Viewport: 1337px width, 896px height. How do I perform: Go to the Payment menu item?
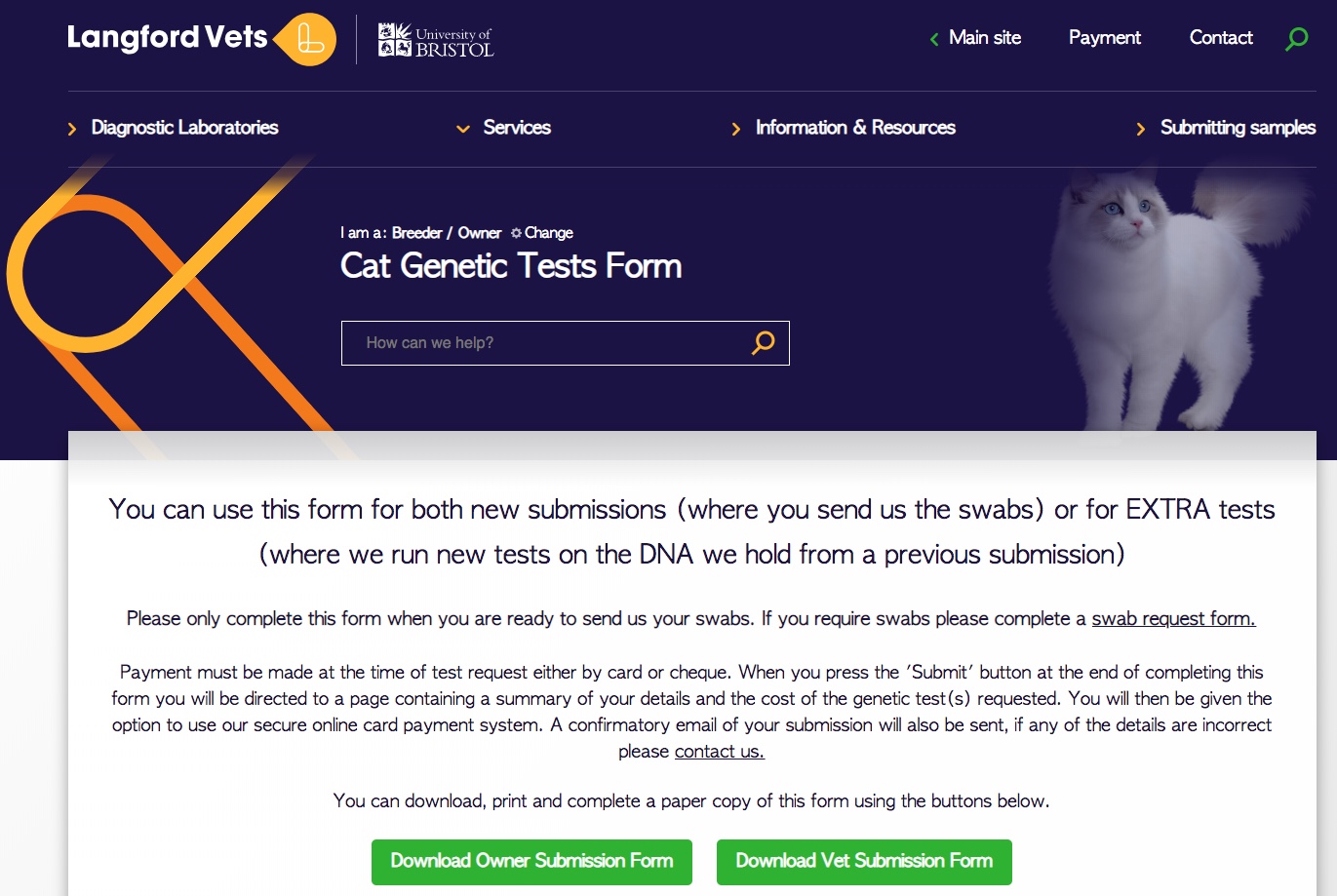point(1104,38)
